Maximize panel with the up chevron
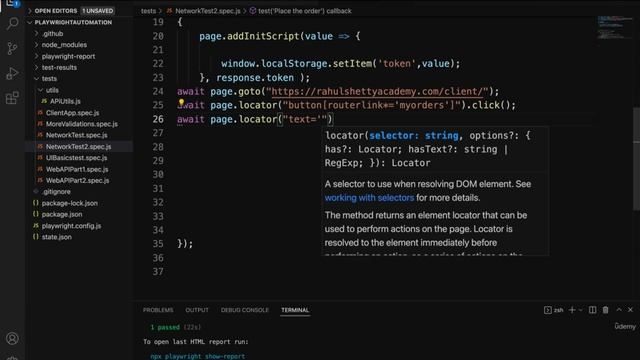The image size is (640, 360). coord(619,310)
